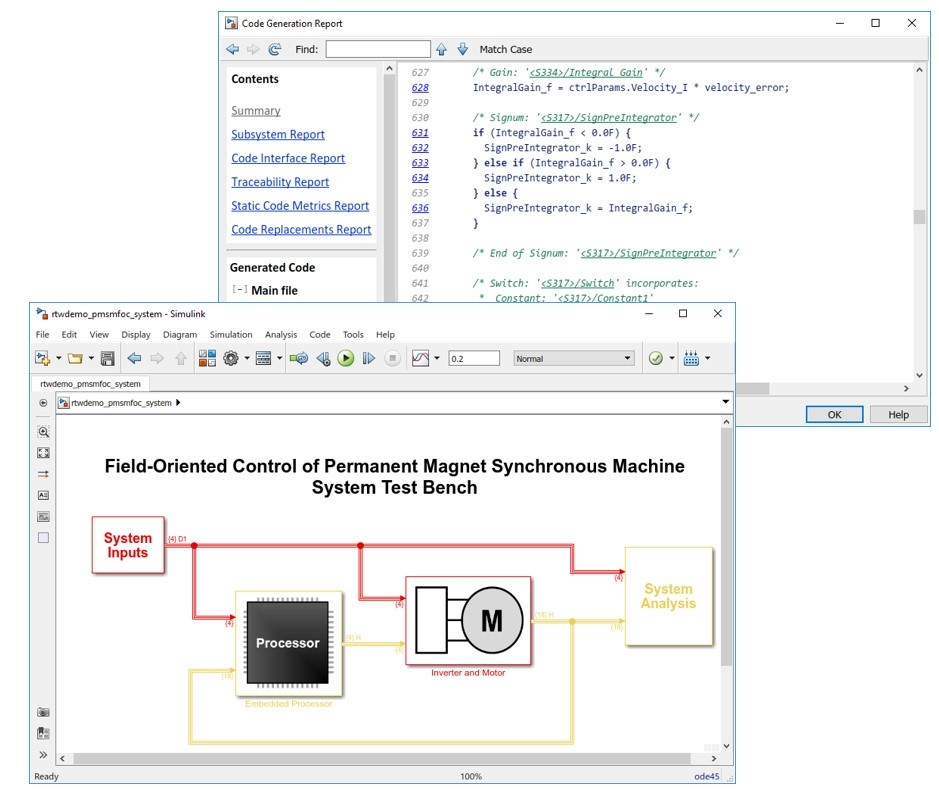Viewport: 939px width, 790px height.
Task: Click the Screenshot camera icon in palette
Action: (43, 712)
